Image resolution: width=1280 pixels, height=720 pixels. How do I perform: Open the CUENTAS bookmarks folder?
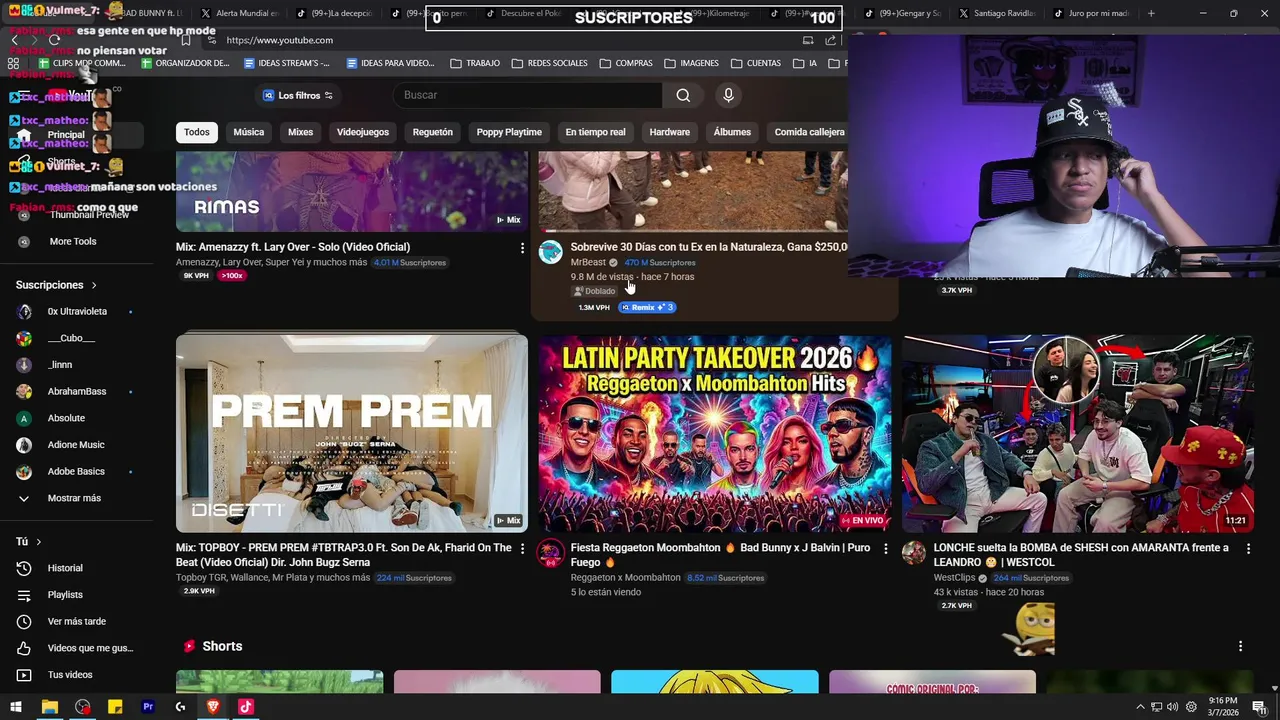point(755,63)
